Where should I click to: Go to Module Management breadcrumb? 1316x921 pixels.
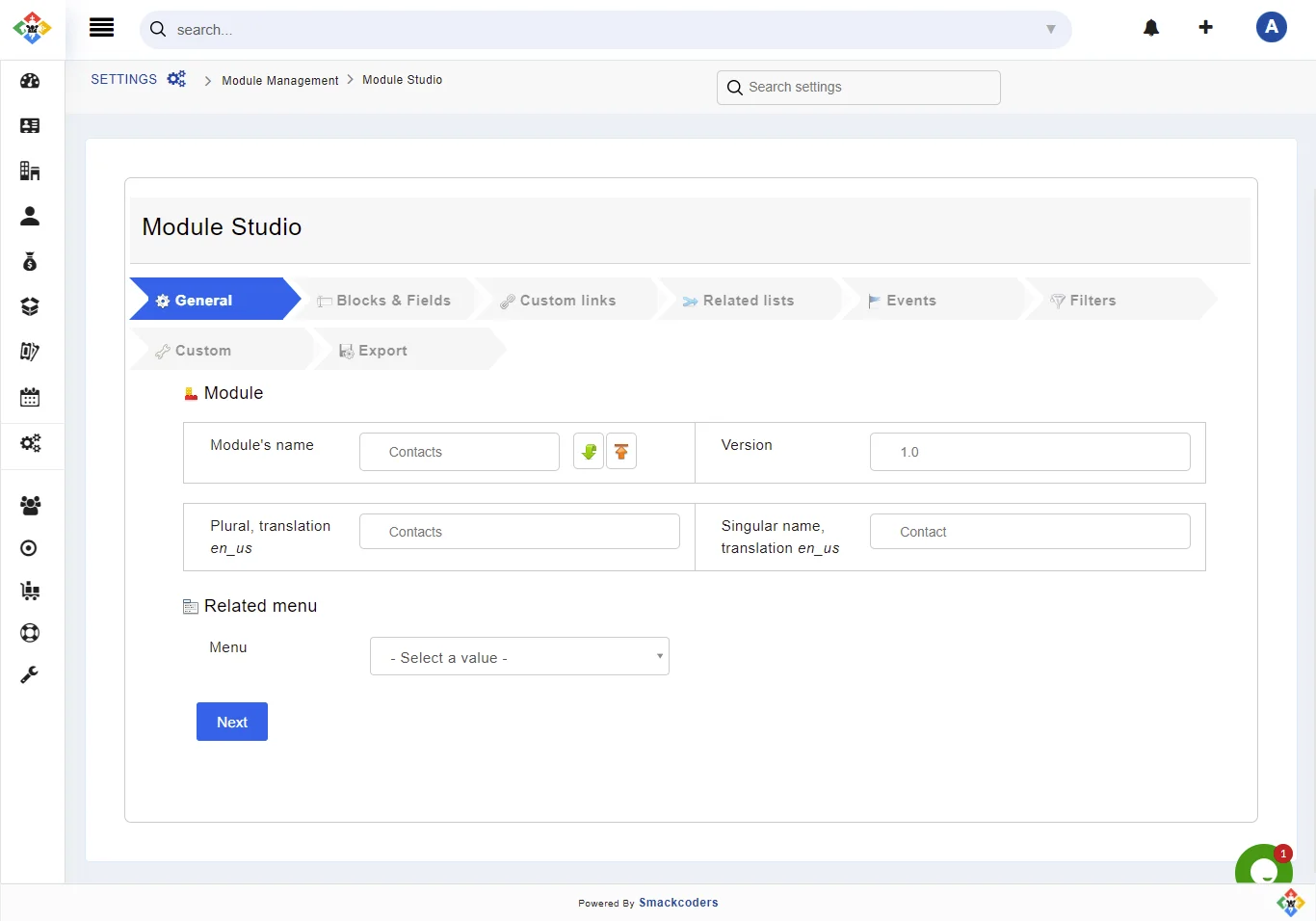[280, 81]
